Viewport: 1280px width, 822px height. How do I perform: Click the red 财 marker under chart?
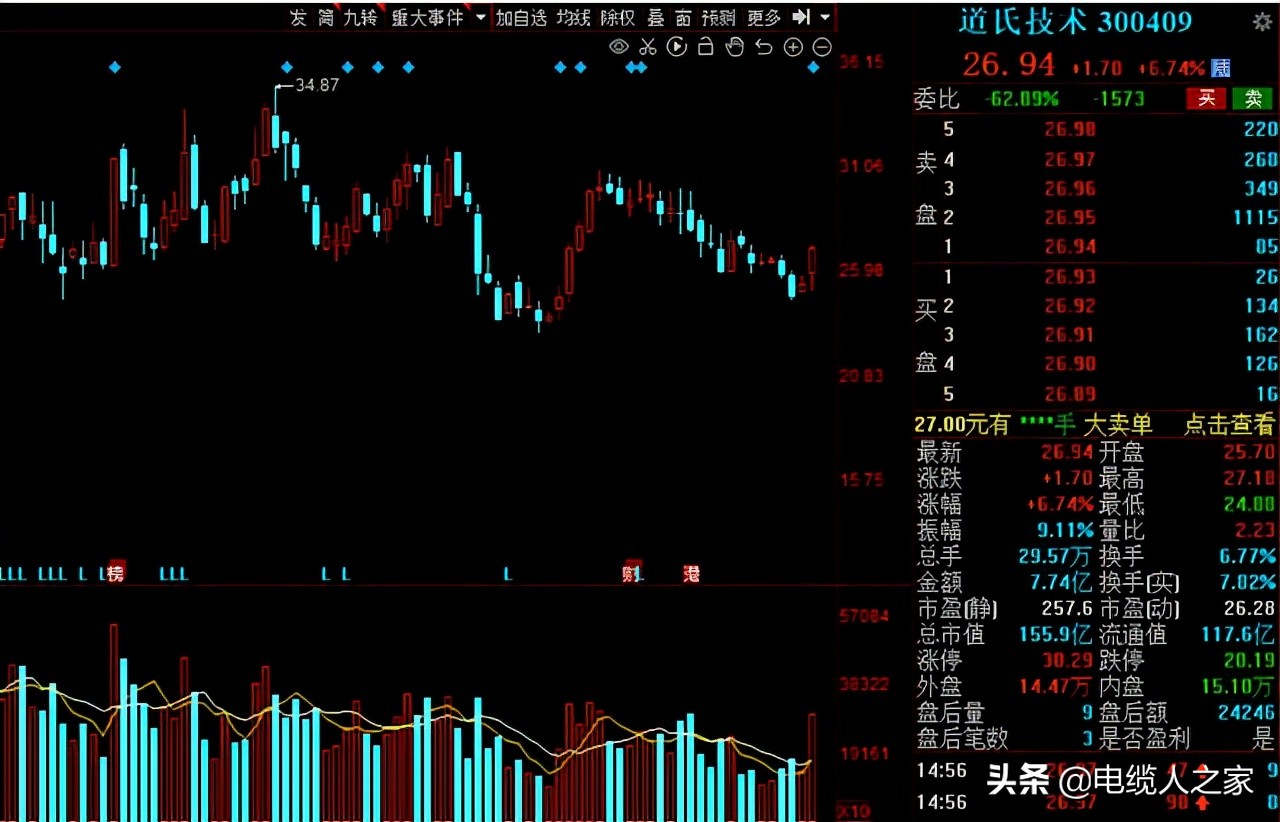631,573
